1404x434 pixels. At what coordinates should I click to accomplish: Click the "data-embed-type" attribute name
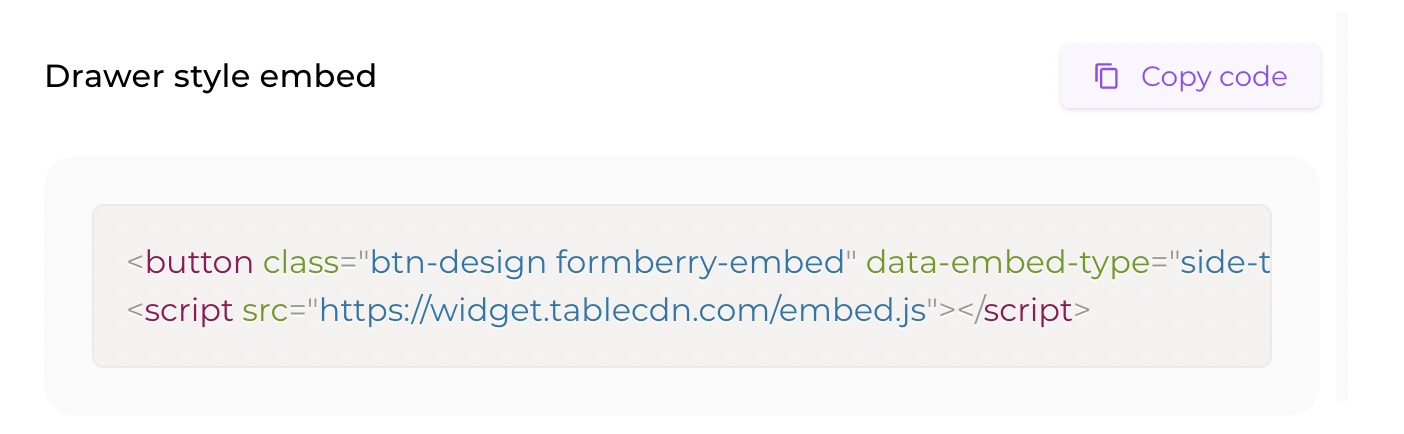(1008, 263)
